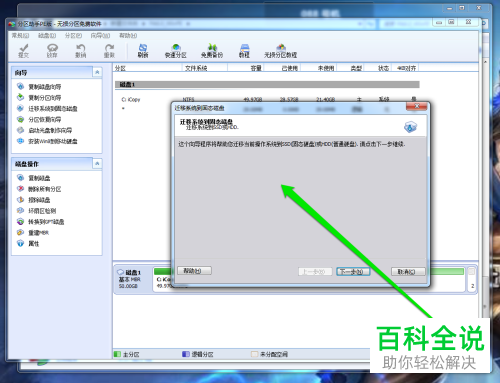The image size is (500, 383).
Task: Click 下一步 (Next) in the migration dialog
Action: point(353,272)
